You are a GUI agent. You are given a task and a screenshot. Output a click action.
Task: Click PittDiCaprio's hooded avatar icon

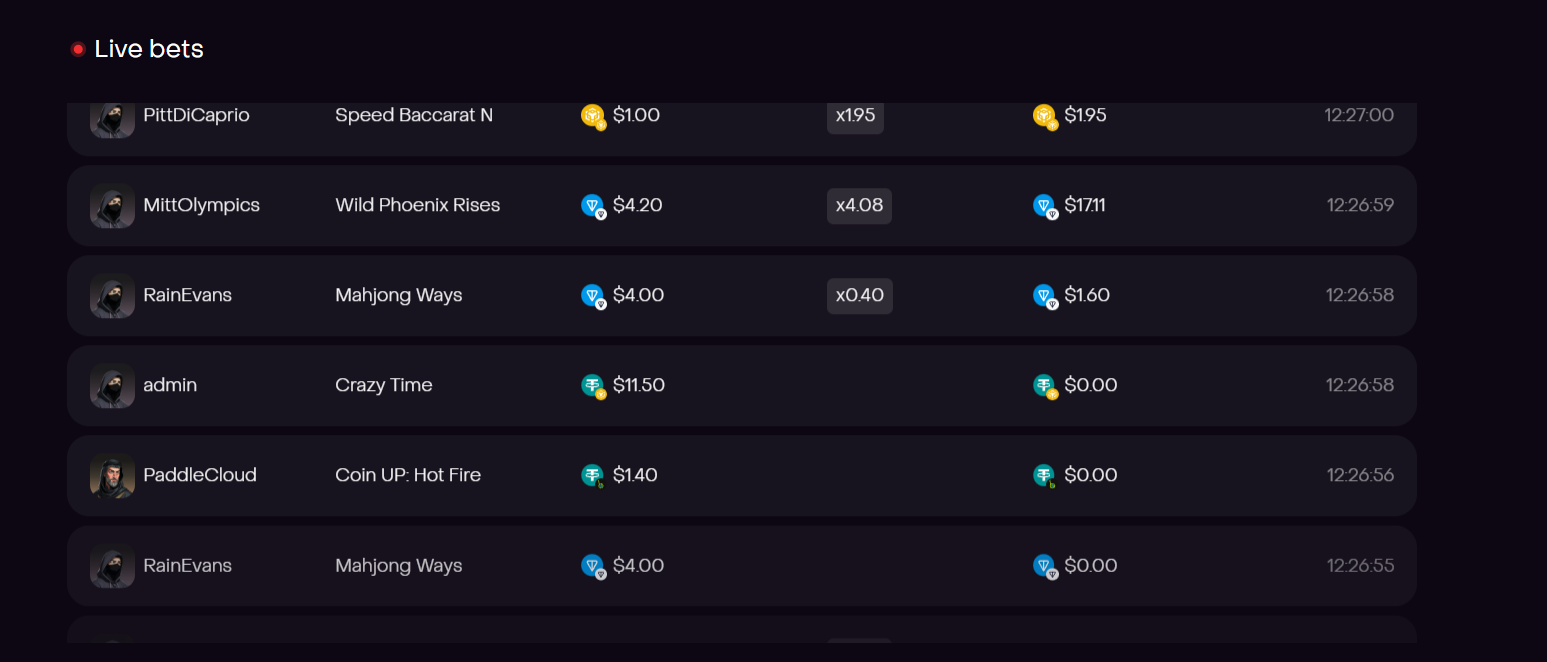pyautogui.click(x=112, y=118)
